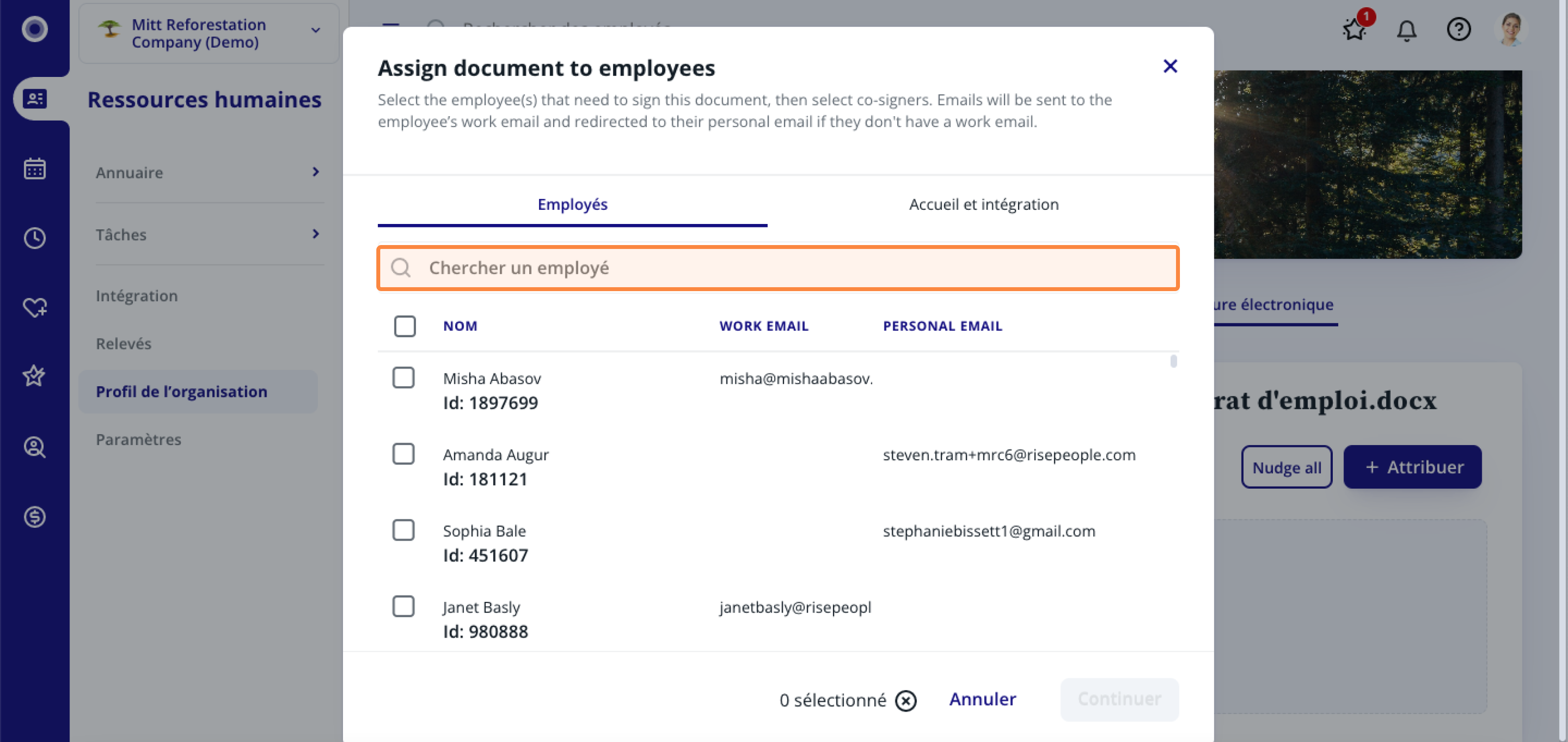This screenshot has width=1568, height=742.
Task: Click Id: 1897699 text
Action: click(x=490, y=403)
